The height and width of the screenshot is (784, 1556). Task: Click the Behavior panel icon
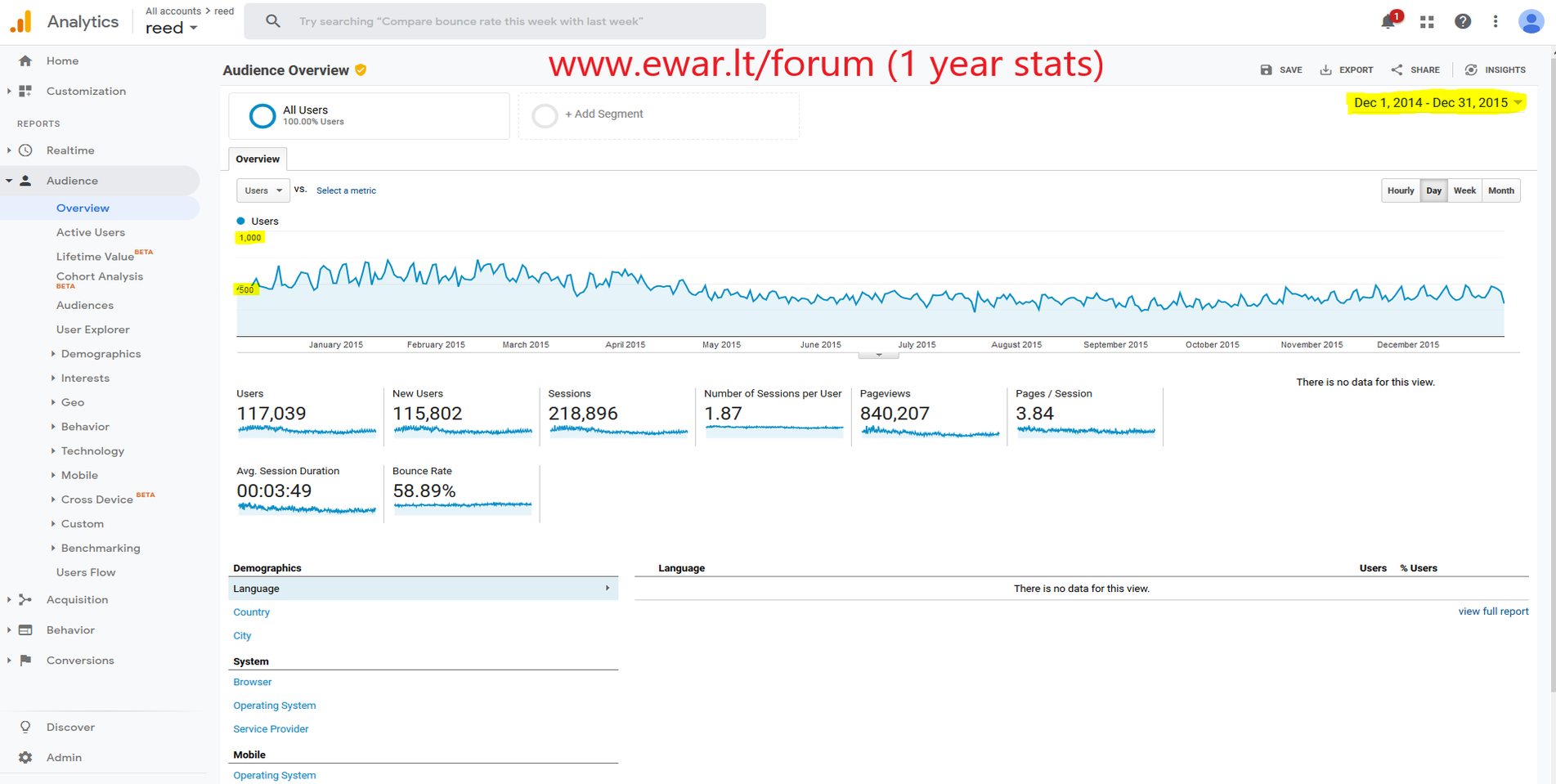[x=25, y=629]
